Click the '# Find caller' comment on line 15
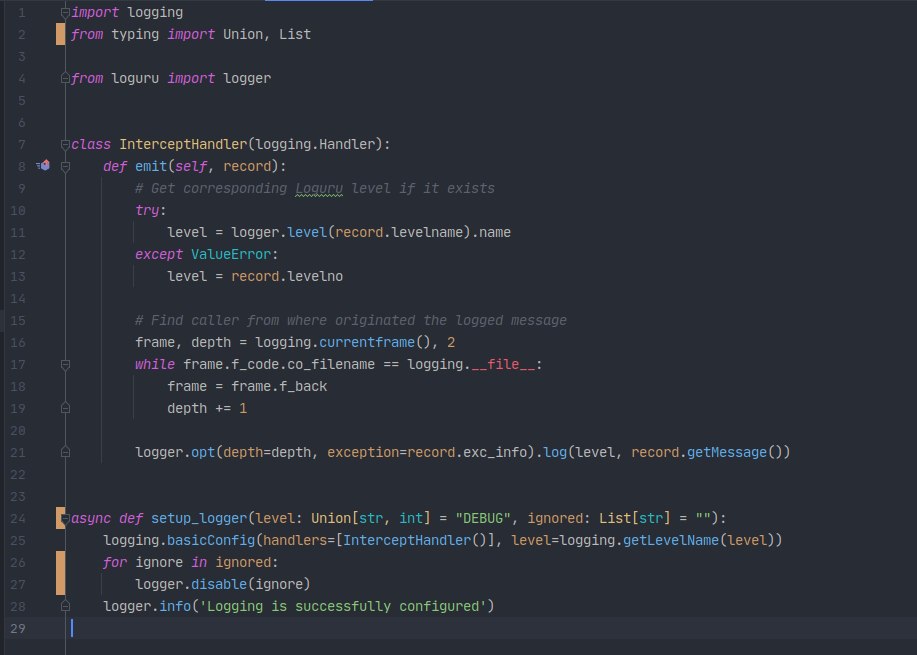The height and width of the screenshot is (655, 917). tap(351, 320)
